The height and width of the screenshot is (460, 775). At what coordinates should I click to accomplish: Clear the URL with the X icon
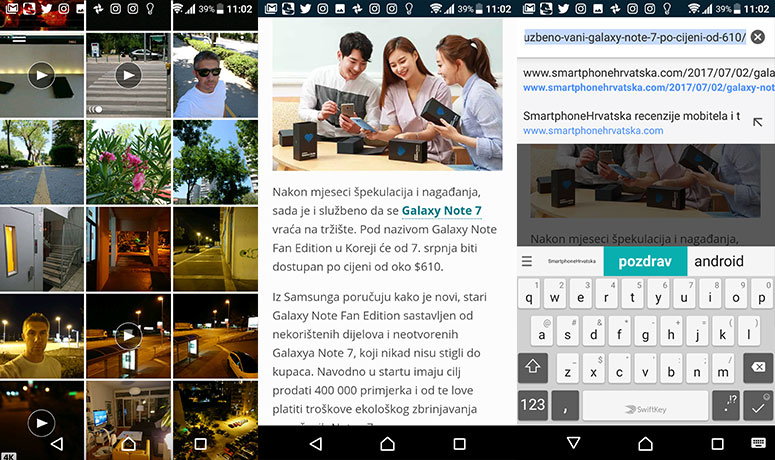[x=757, y=37]
